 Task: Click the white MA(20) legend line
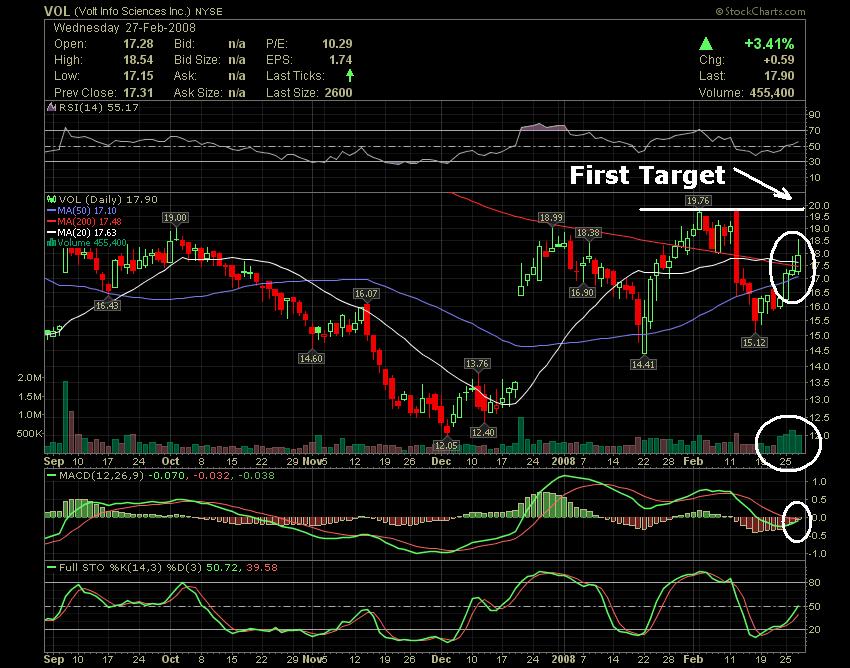click(x=52, y=232)
